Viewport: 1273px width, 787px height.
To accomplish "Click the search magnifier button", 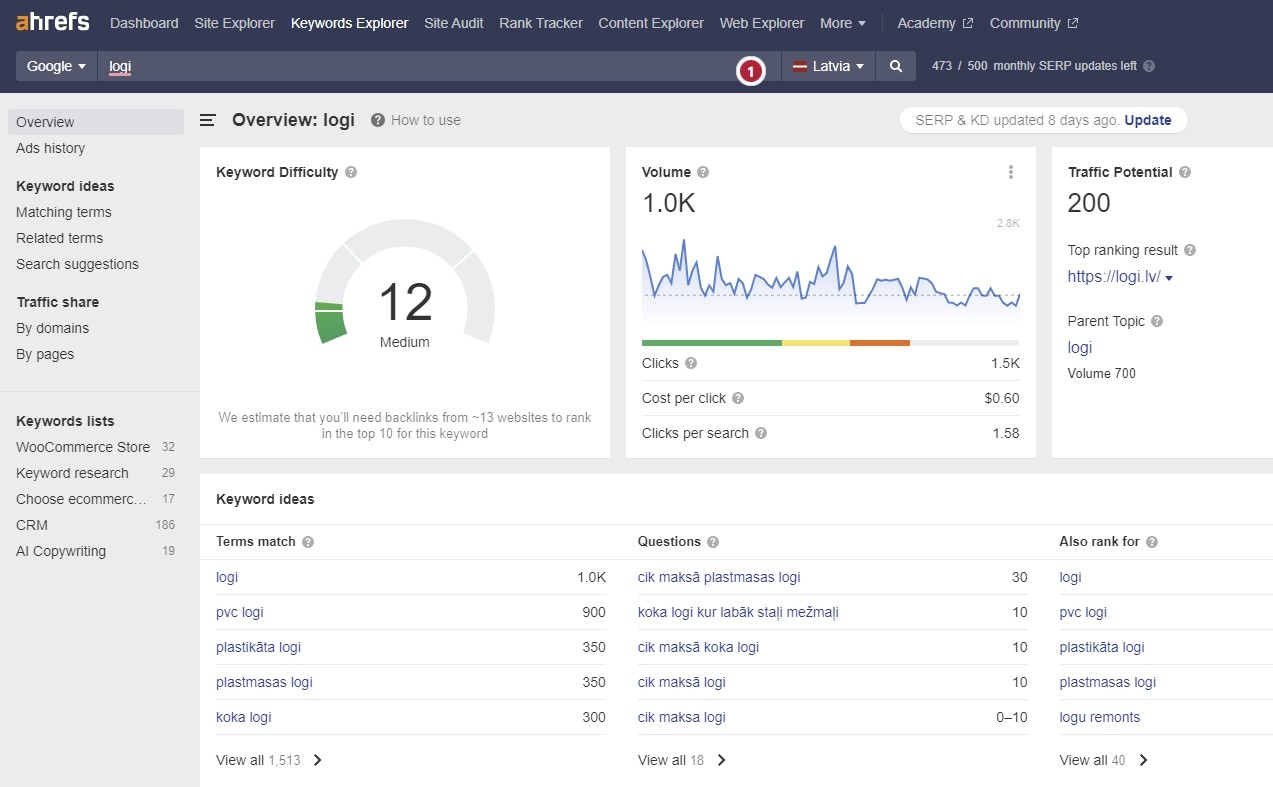I will point(896,66).
